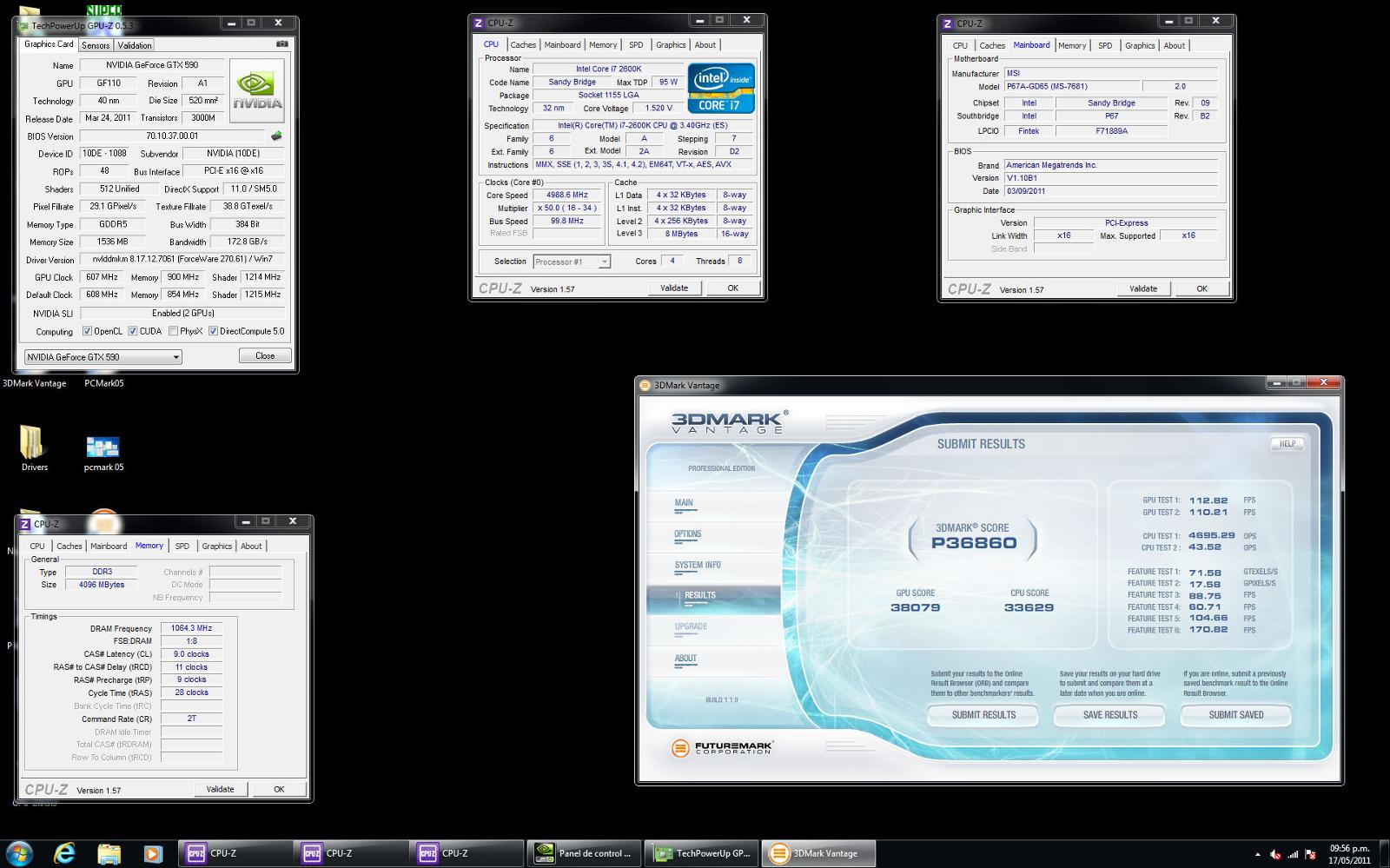Toggle the PhysX checkbox in GPU-Z
Screen dimensions: 1390x868
(x=174, y=331)
